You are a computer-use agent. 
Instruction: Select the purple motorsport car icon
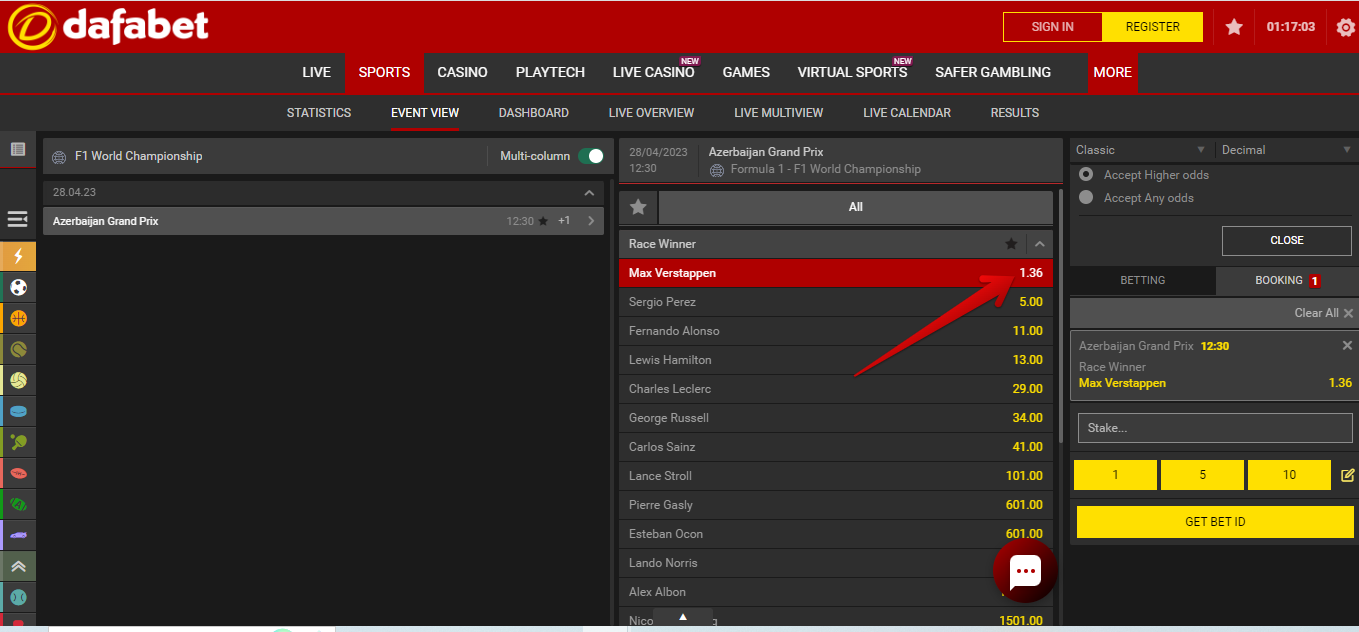tap(18, 535)
